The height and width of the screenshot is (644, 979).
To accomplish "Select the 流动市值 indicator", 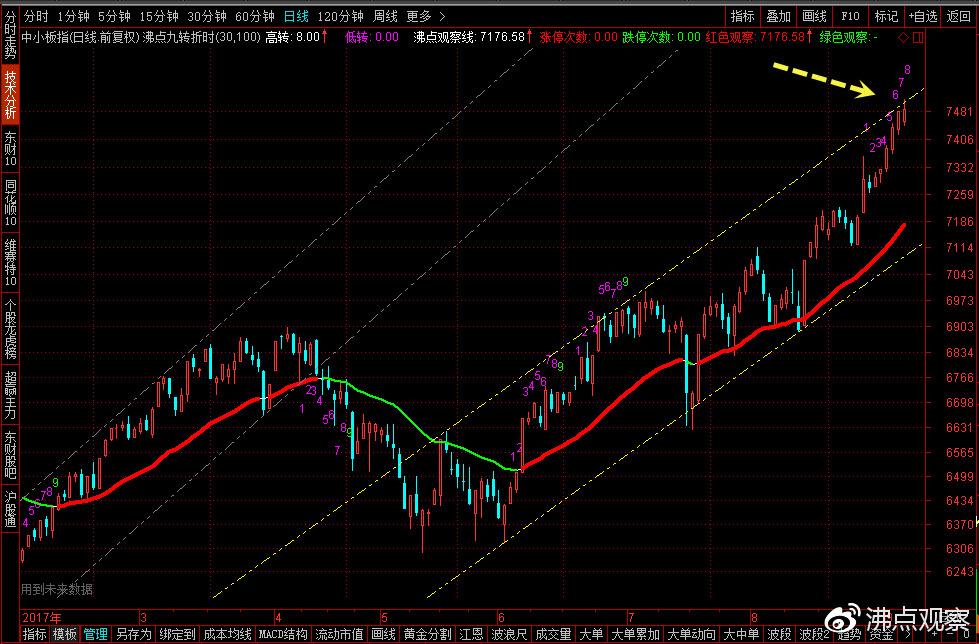I will [339, 634].
